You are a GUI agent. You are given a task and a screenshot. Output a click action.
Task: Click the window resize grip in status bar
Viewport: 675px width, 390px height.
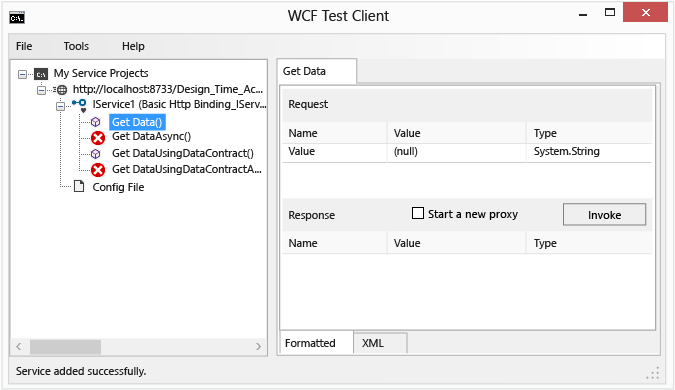[x=653, y=373]
